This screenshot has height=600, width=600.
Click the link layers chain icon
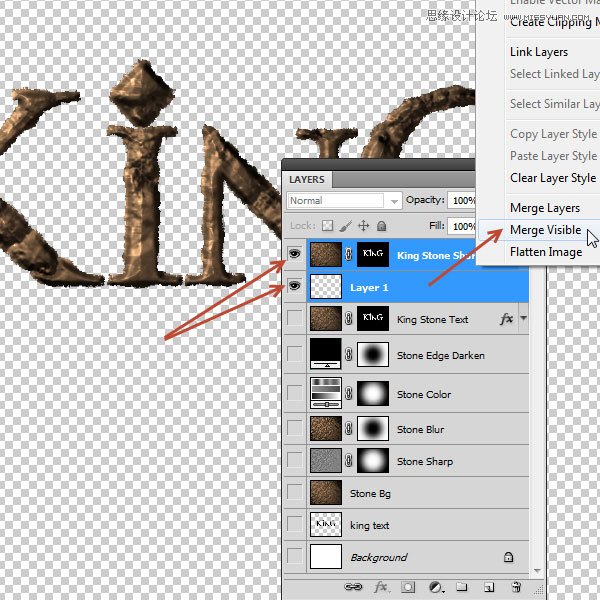[x=353, y=586]
